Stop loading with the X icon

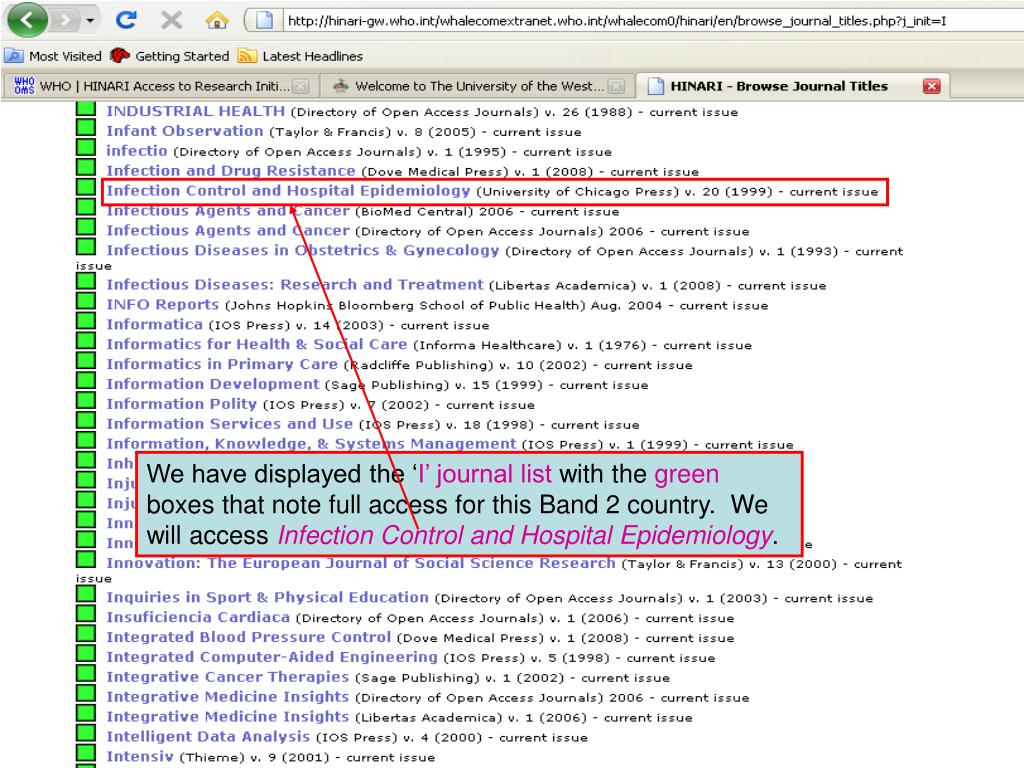(171, 20)
